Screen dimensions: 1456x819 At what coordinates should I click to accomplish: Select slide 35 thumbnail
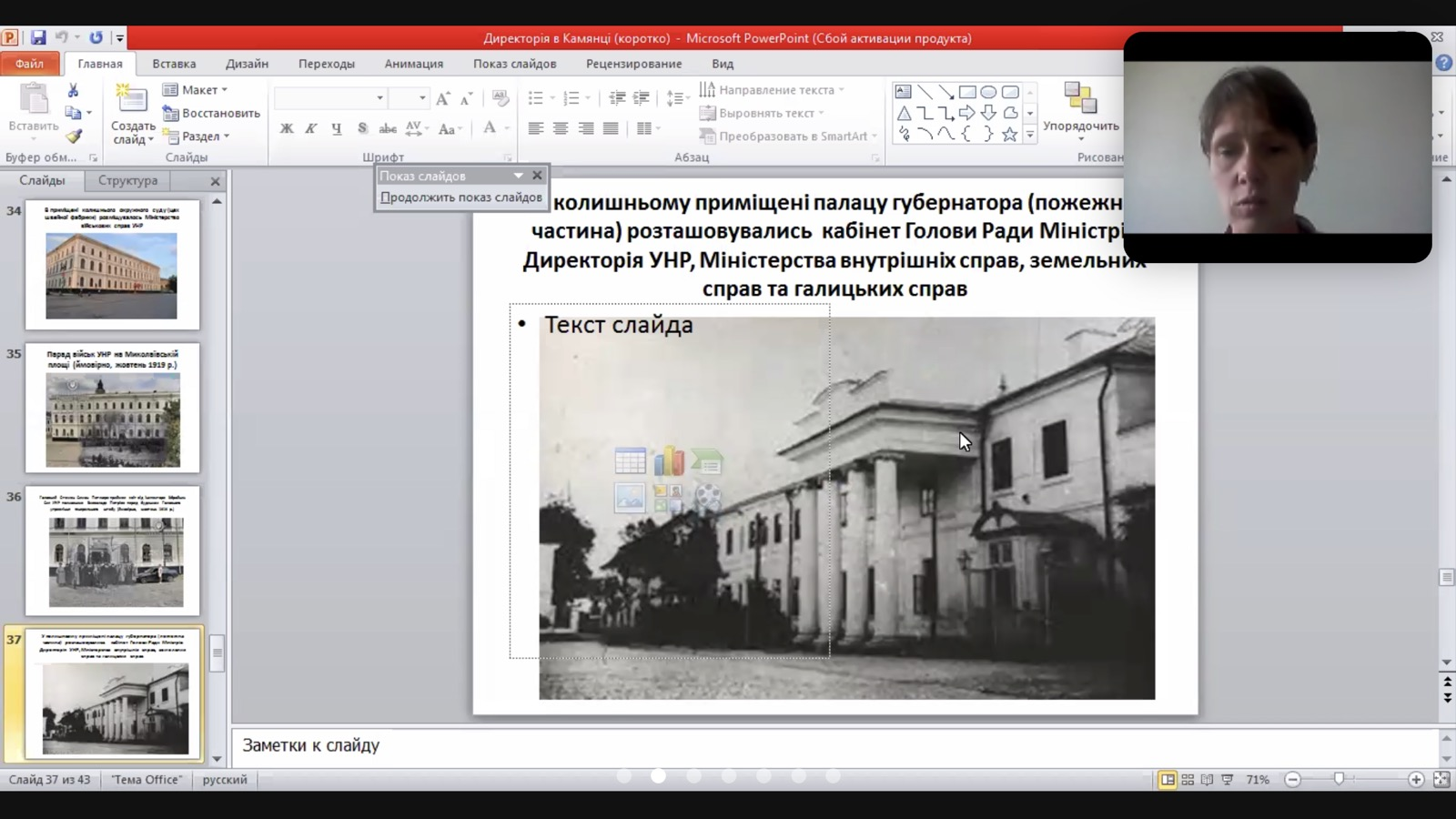(112, 408)
